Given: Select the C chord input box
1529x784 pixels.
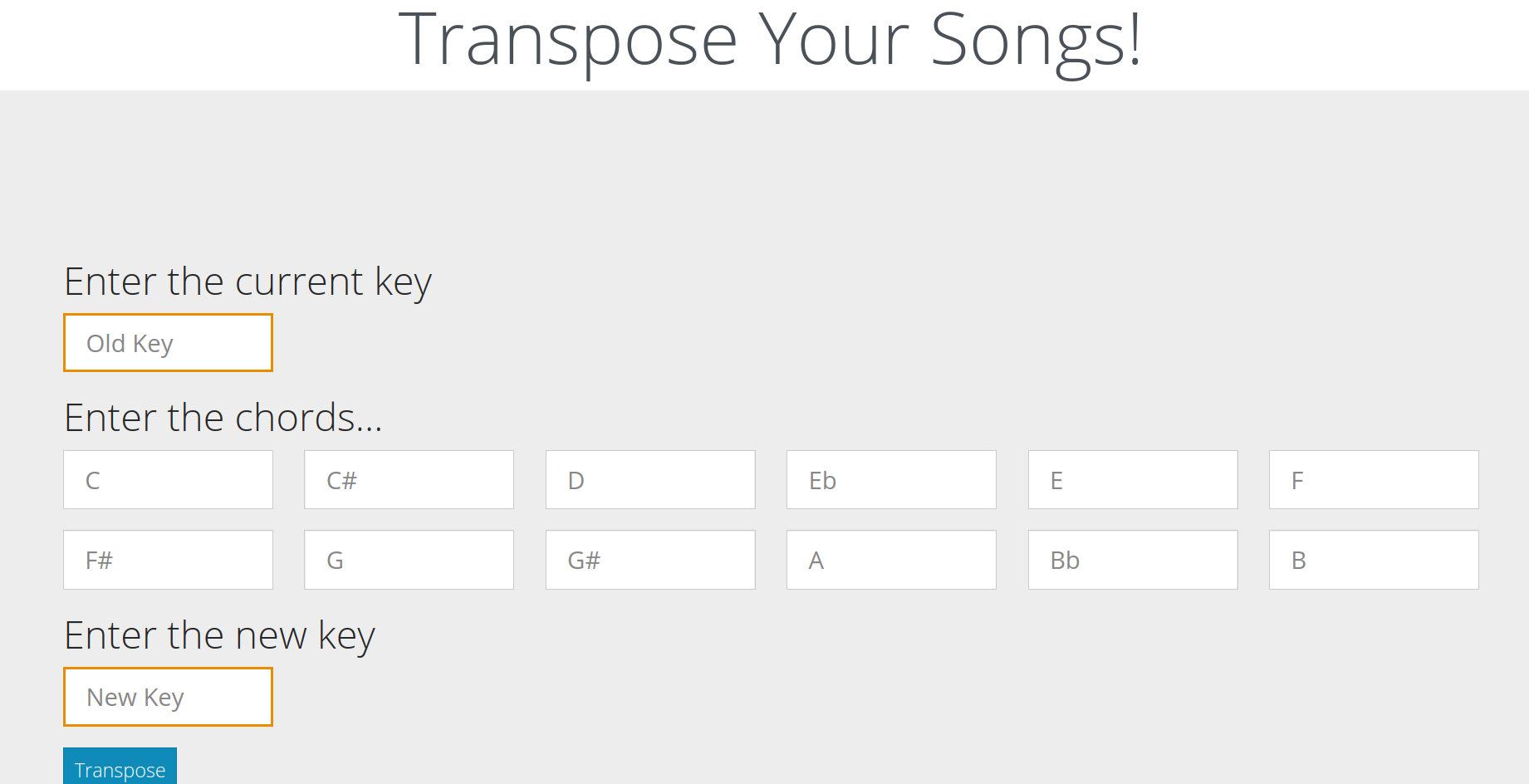Looking at the screenshot, I should [x=168, y=480].
